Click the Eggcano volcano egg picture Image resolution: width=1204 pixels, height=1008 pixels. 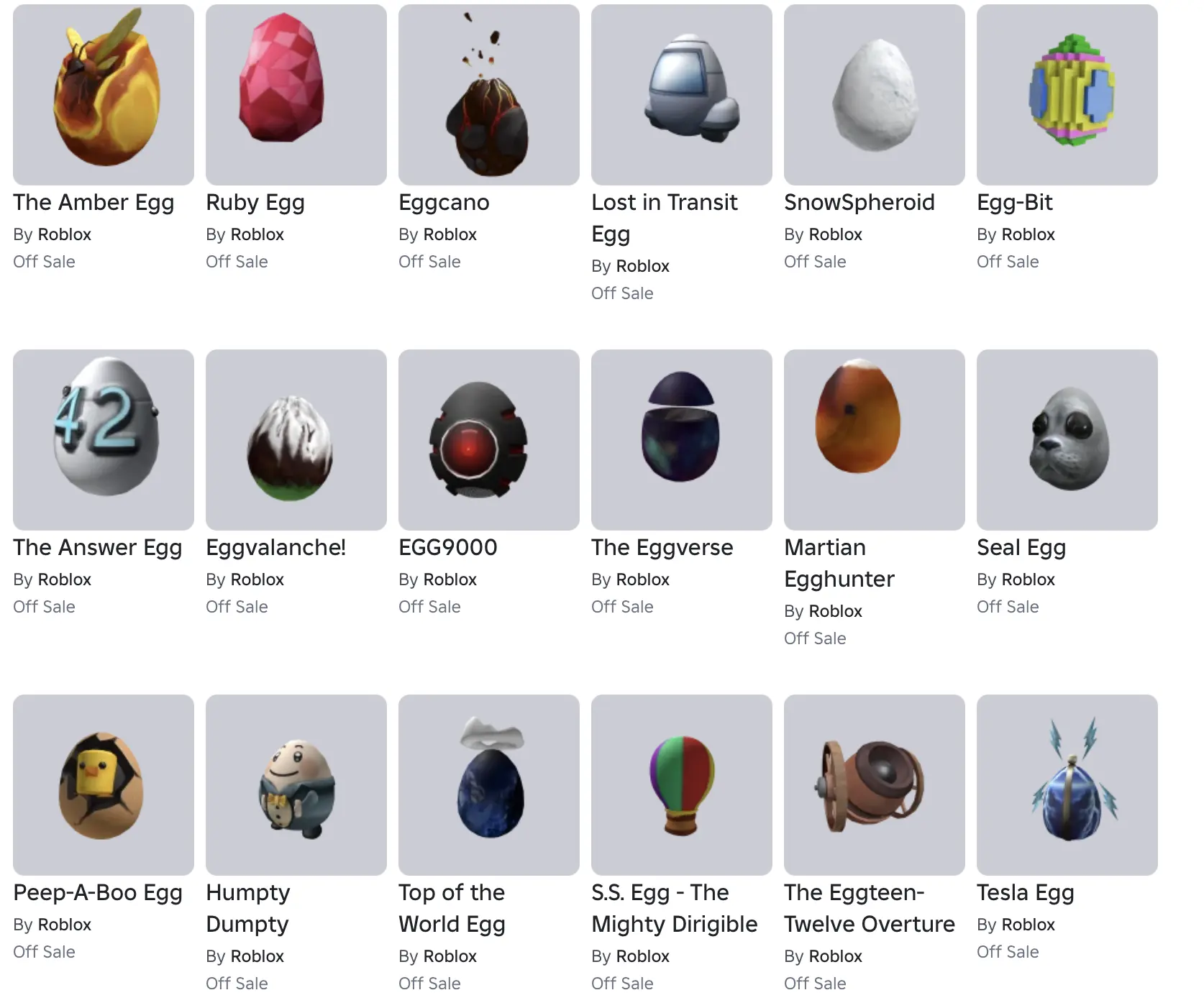coord(489,95)
